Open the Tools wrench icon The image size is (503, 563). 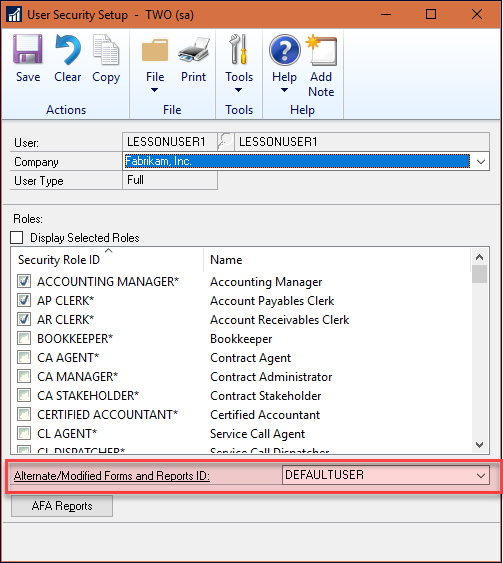(239, 49)
